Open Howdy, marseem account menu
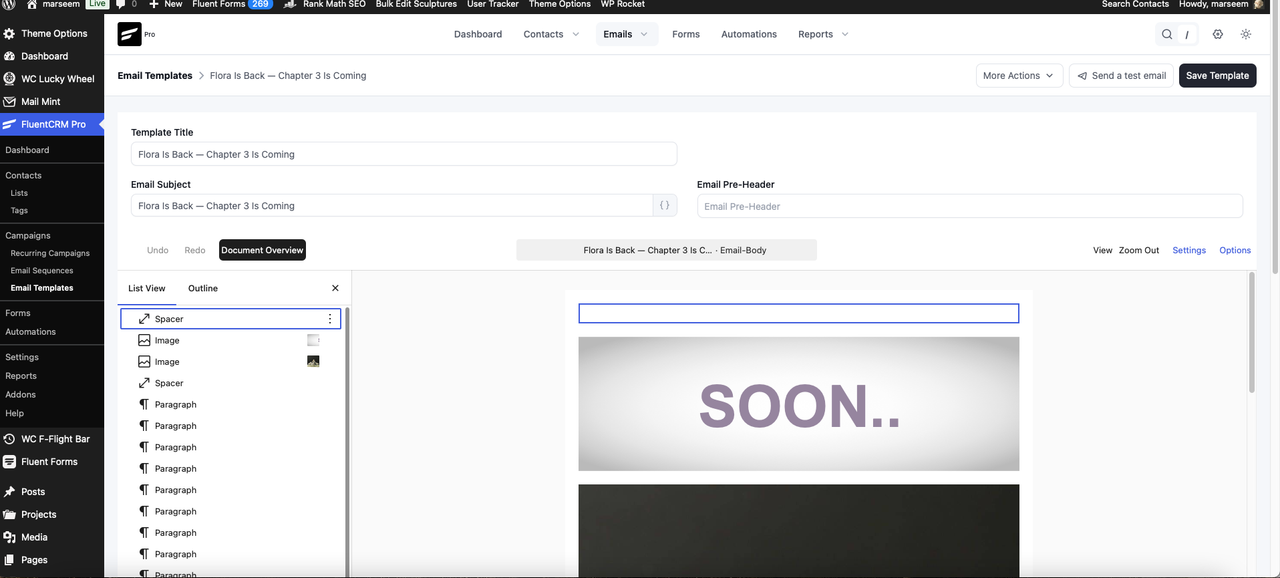The image size is (1280, 578). click(x=1219, y=4)
